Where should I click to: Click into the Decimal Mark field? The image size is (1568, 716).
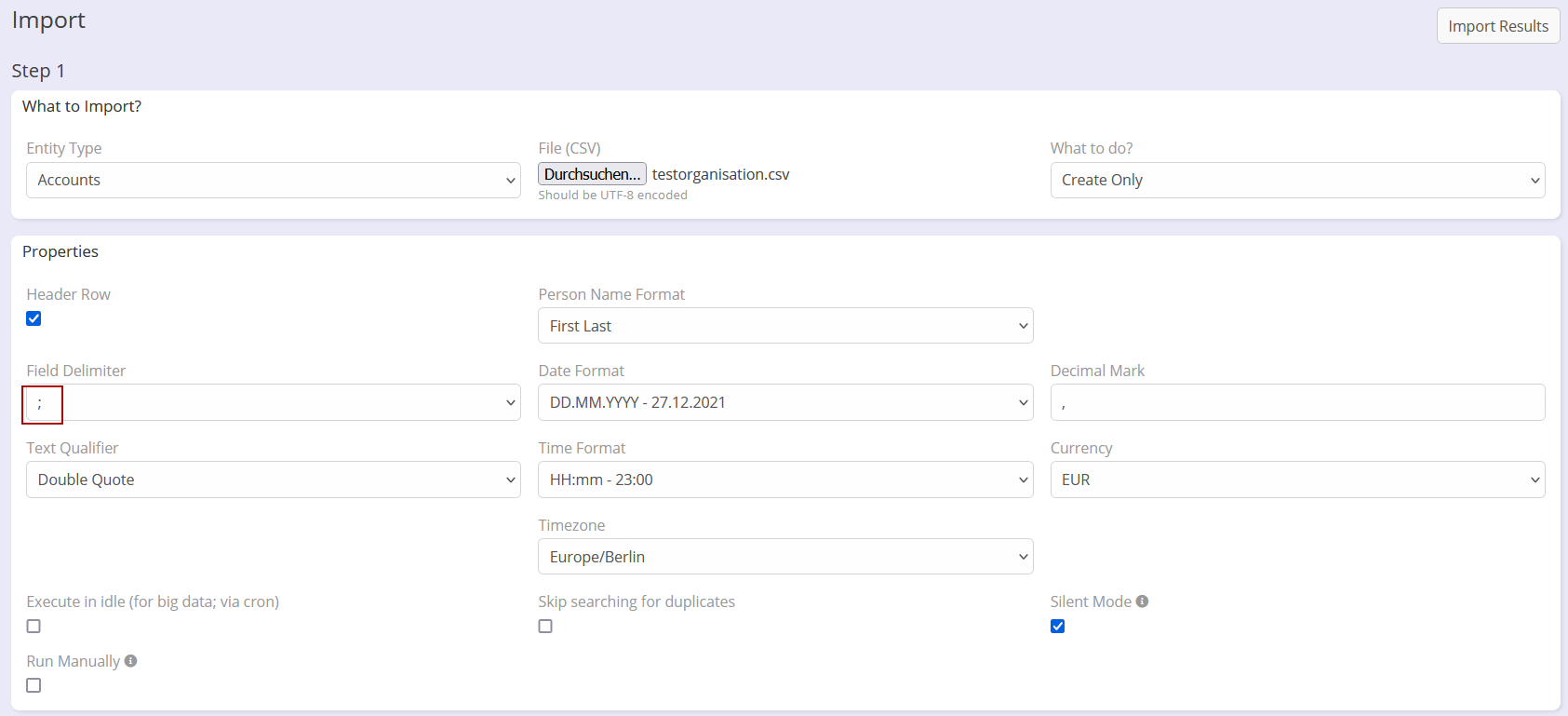pos(1297,403)
